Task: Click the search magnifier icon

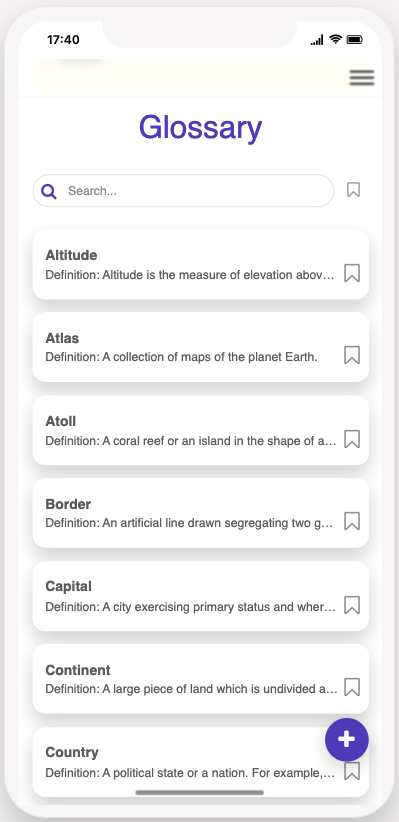Action: 49,191
